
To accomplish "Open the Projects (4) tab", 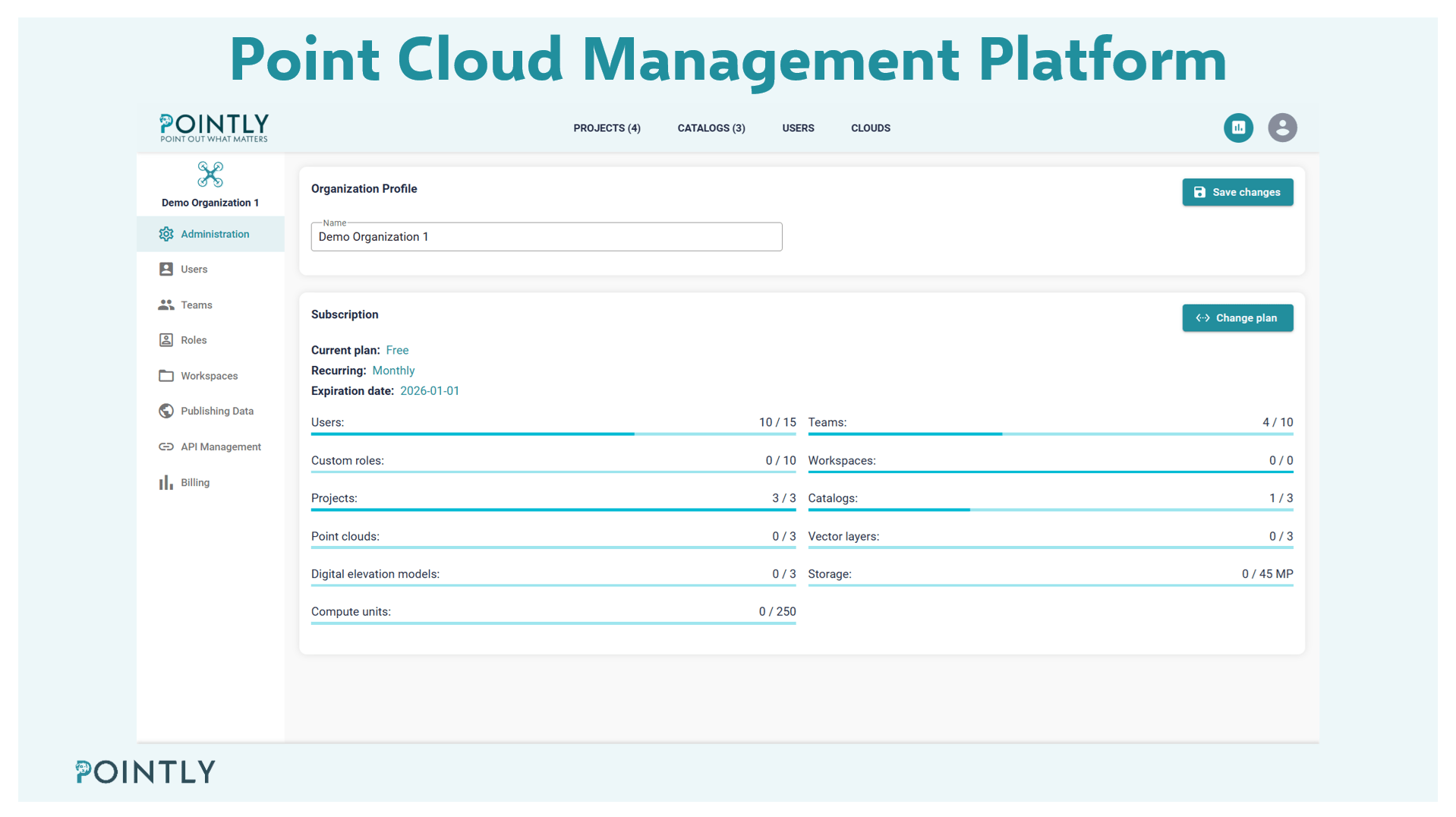I will [x=607, y=128].
